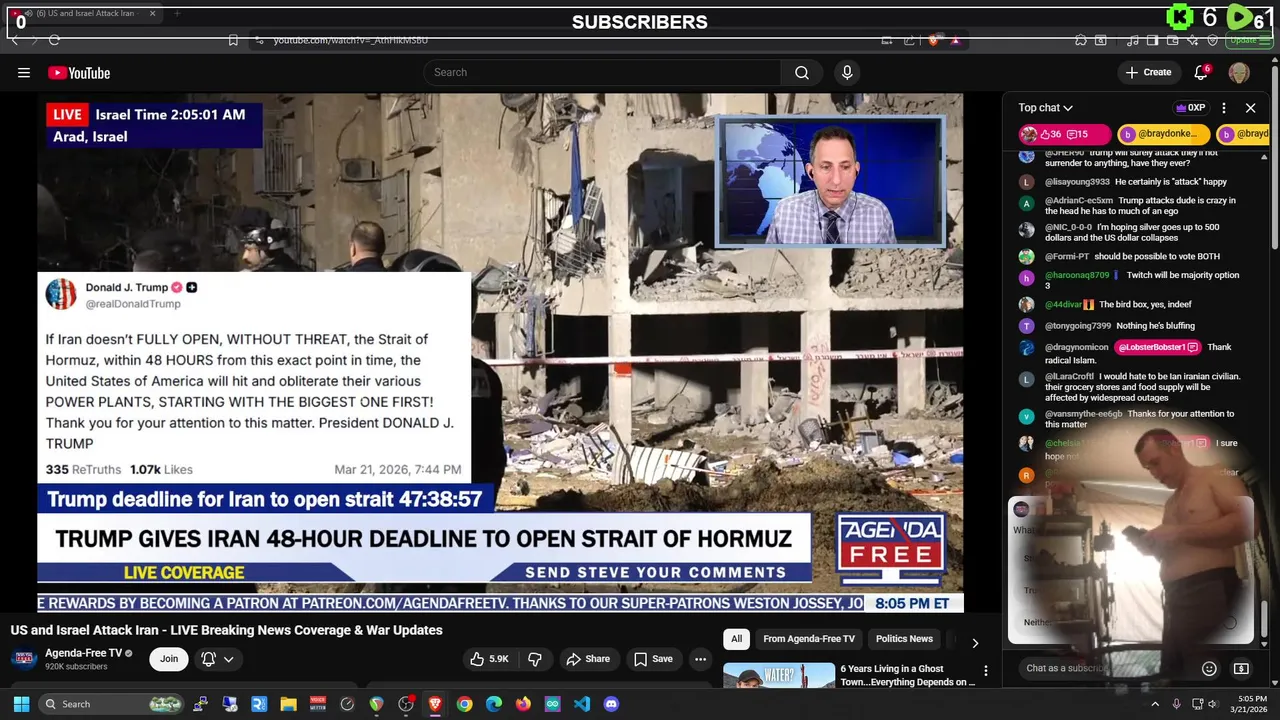Screen dimensions: 1280x720
Task: Open File Explorer from taskbar
Action: 288,704
